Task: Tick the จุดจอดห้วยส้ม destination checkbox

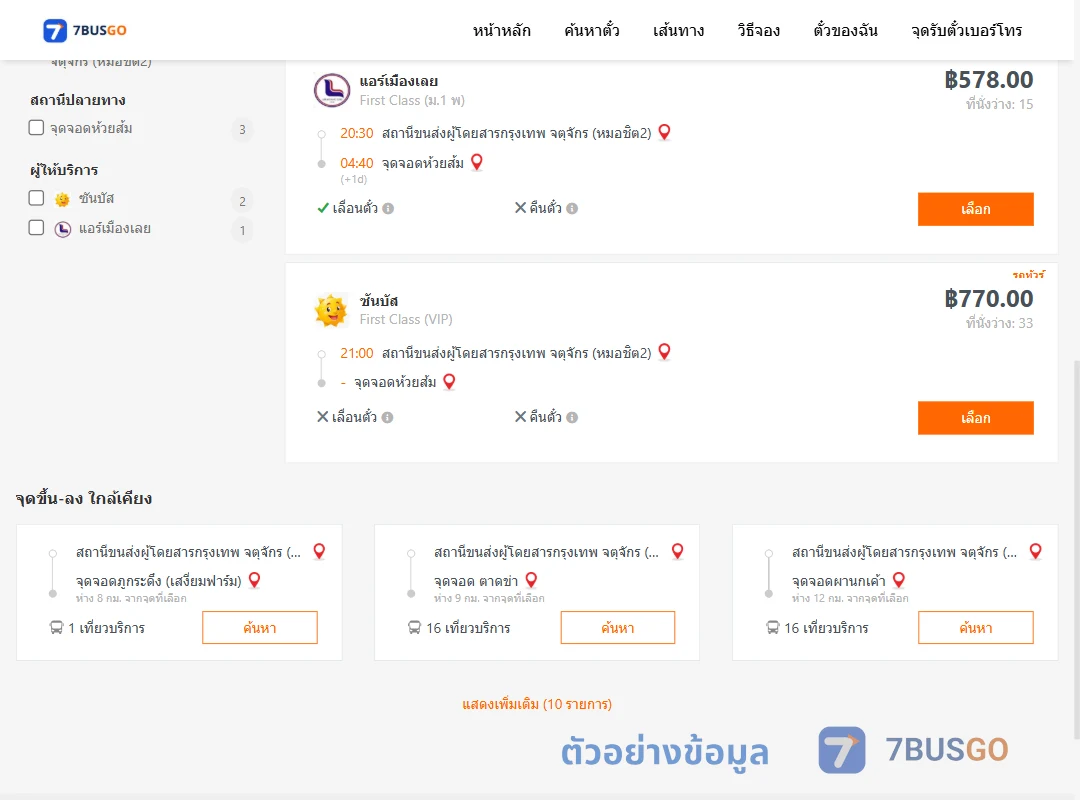Action: [37, 127]
